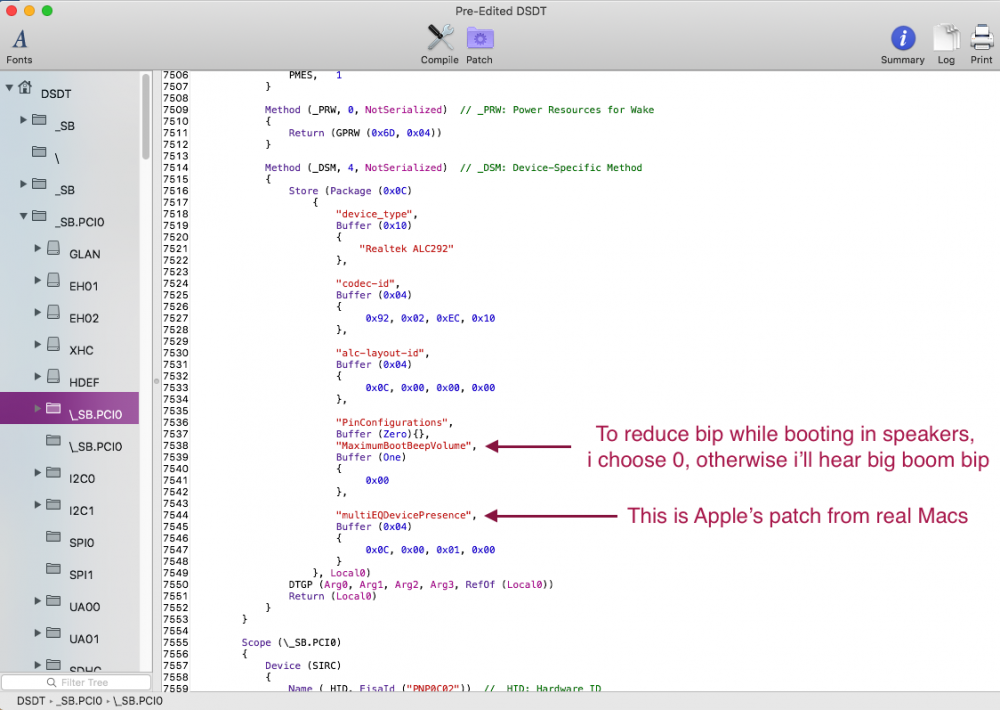Click the DTGP call line
Viewport: 1000px width, 710px height.
421,584
